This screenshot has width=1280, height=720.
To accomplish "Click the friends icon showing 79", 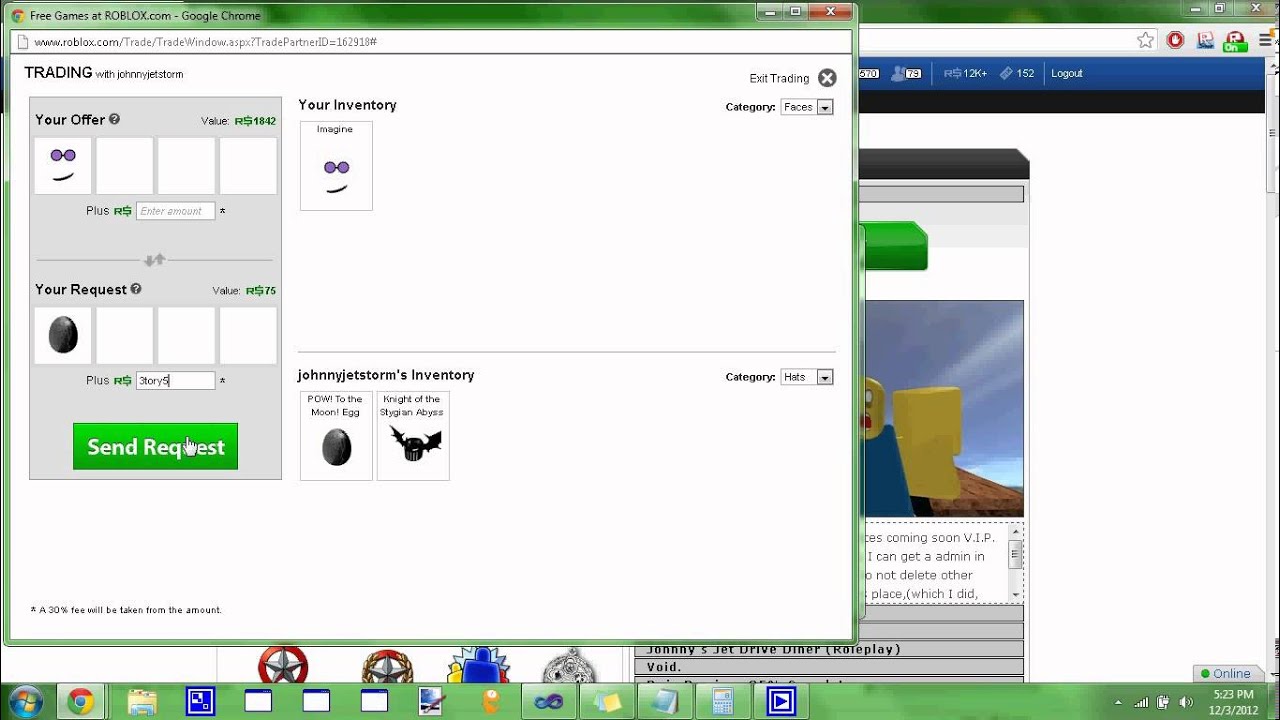I will tap(907, 73).
